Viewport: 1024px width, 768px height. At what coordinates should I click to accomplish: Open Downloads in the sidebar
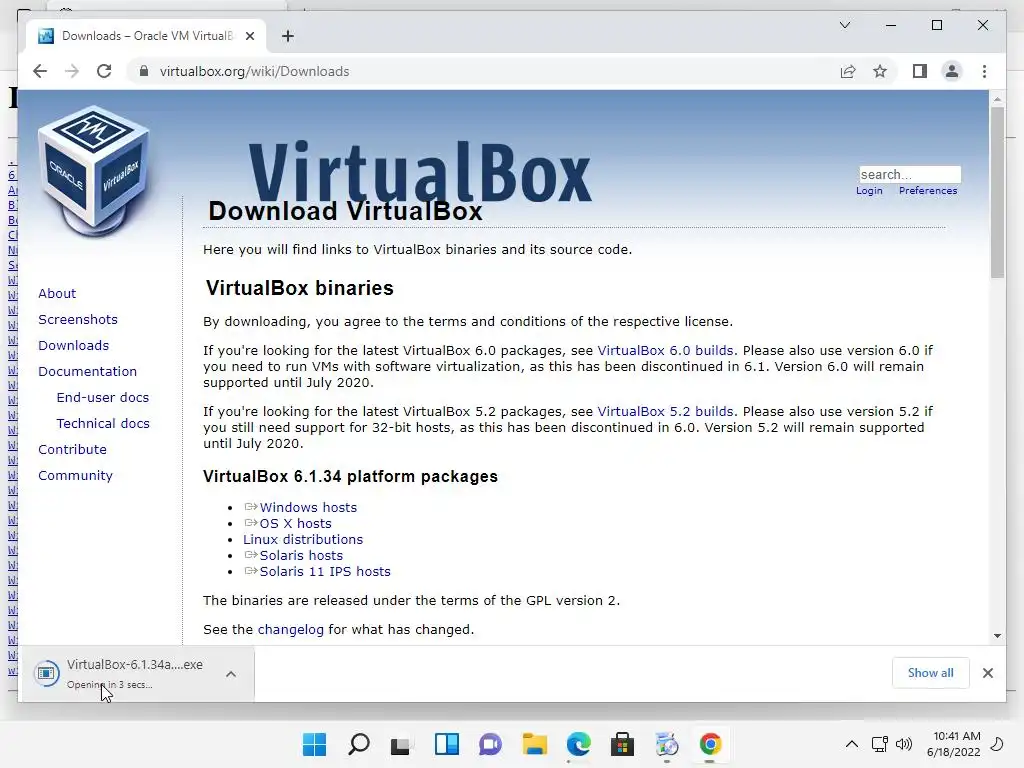pyautogui.click(x=73, y=345)
